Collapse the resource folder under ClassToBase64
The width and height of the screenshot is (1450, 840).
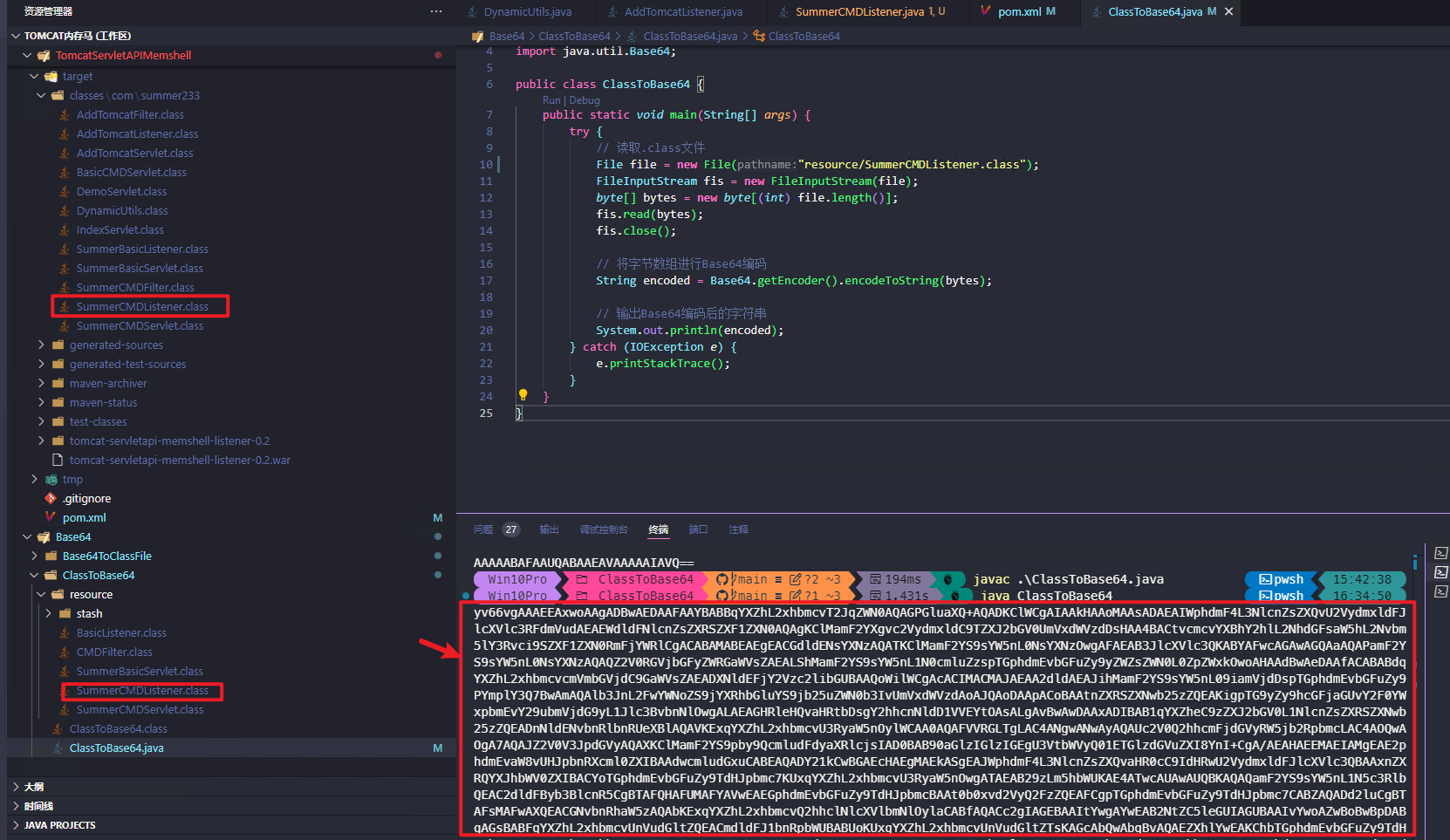[41, 594]
